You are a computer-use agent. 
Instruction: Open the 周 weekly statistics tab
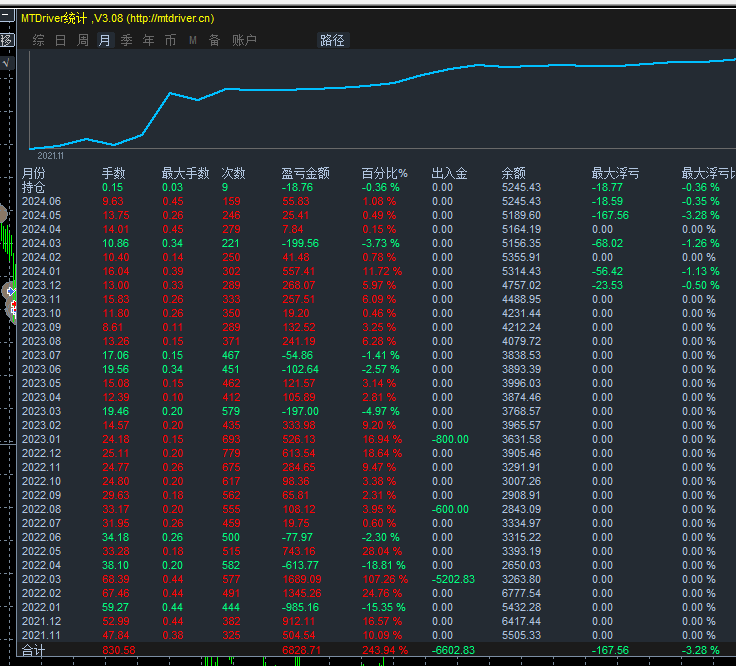83,40
